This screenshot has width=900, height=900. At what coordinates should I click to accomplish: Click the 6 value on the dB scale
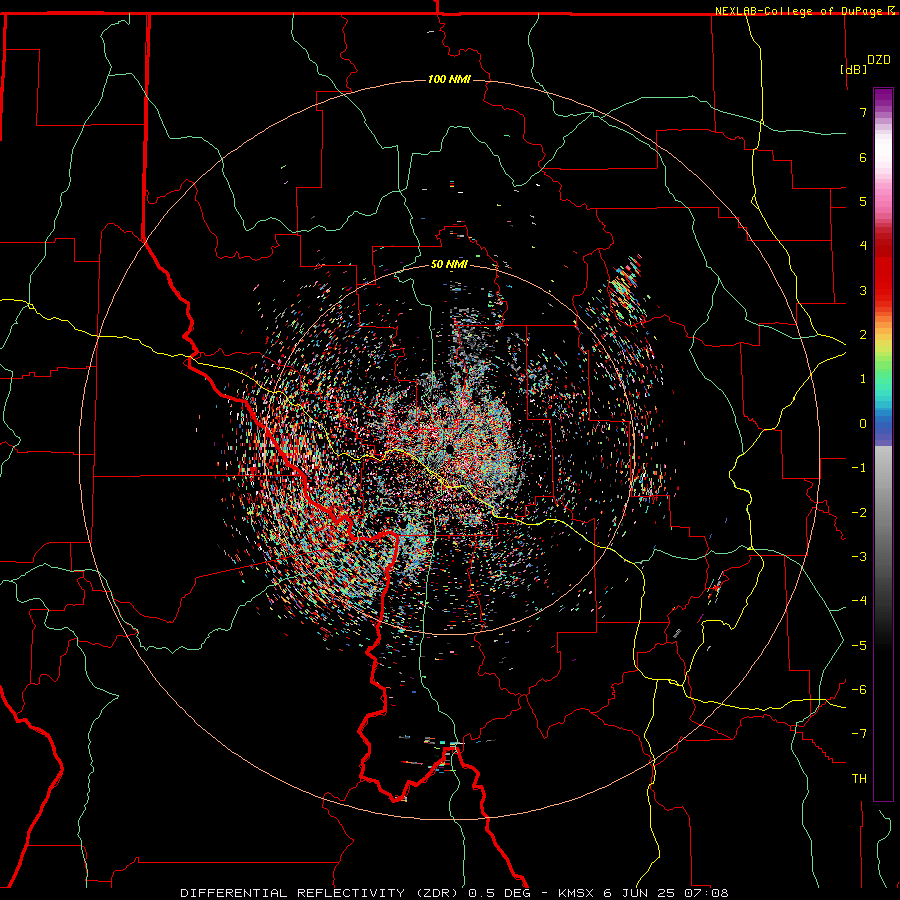pyautogui.click(x=863, y=157)
